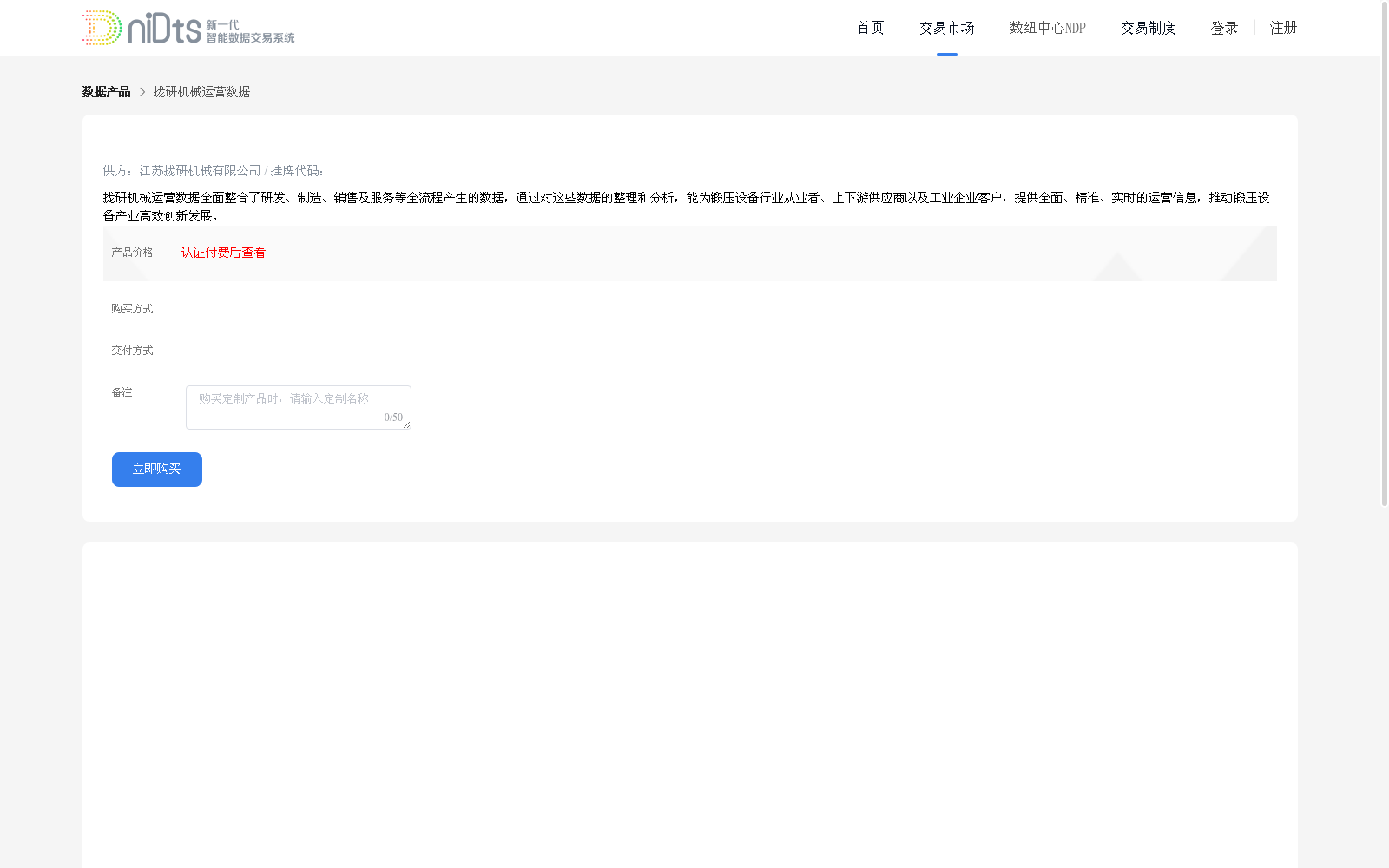Viewport: 1389px width, 868px height.
Task: Open the 交易制度 menu item
Action: (1148, 28)
